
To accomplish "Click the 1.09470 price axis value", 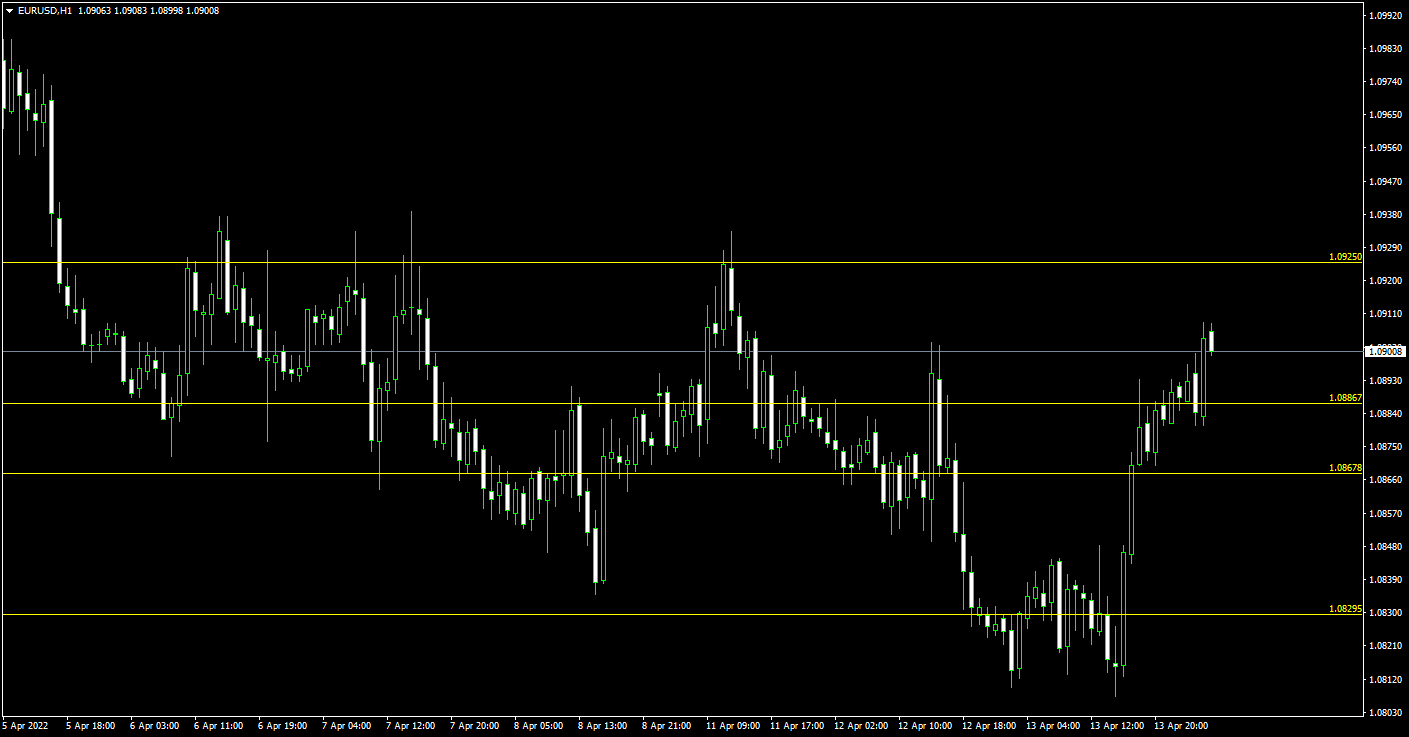I will point(1385,182).
